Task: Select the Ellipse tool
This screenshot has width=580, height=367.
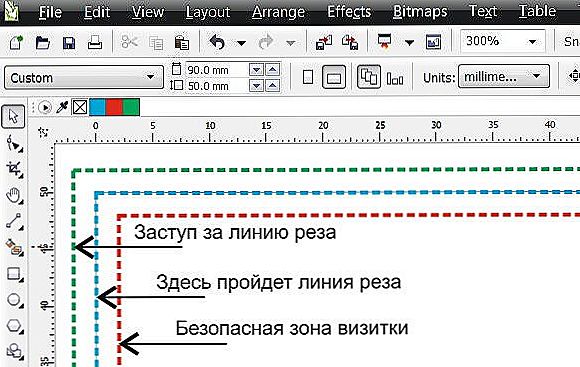Action: (x=14, y=300)
